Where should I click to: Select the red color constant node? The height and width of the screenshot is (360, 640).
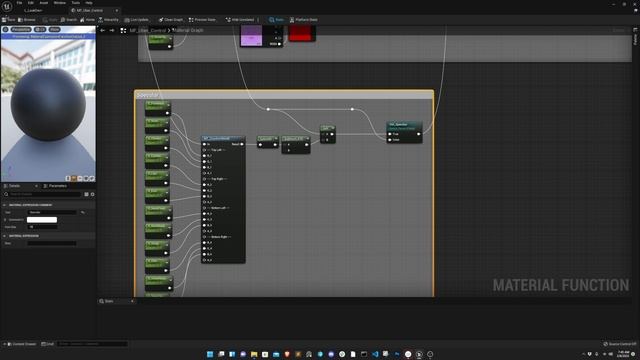coord(302,33)
